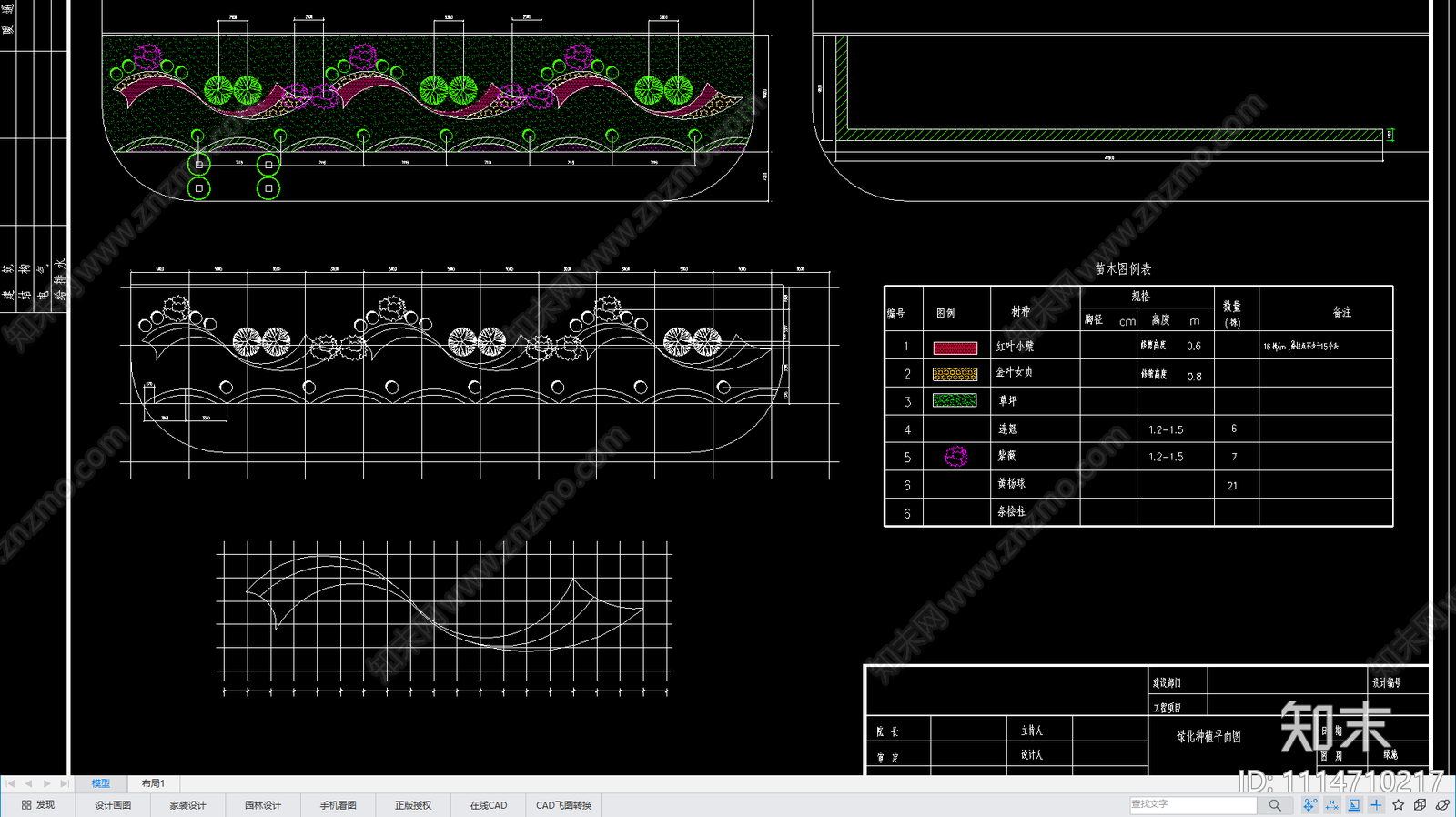The height and width of the screenshot is (817, 1456).
Task: Open the 园林设计 link
Action: 263,805
